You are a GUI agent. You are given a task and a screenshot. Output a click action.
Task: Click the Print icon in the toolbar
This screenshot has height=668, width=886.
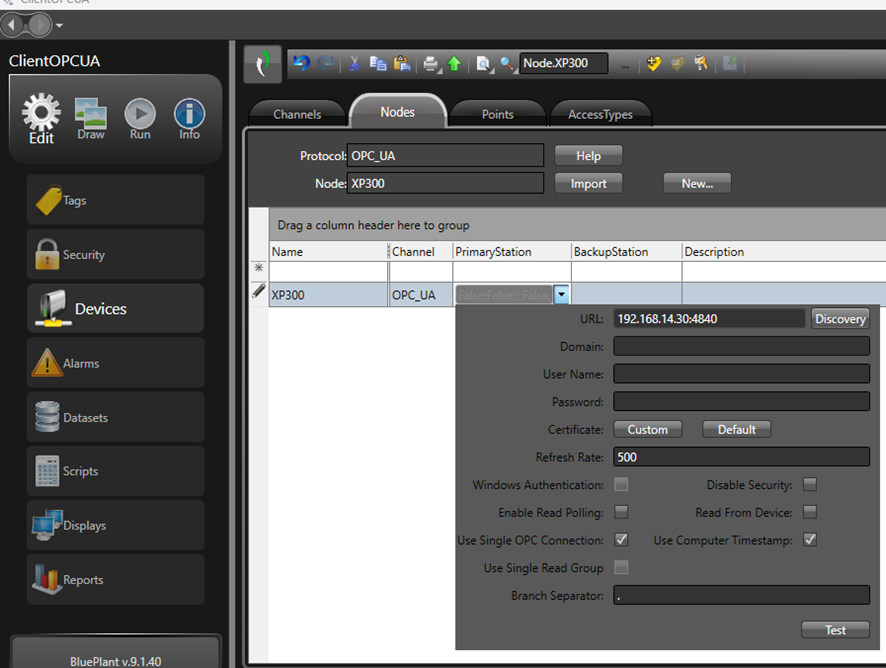tap(430, 64)
